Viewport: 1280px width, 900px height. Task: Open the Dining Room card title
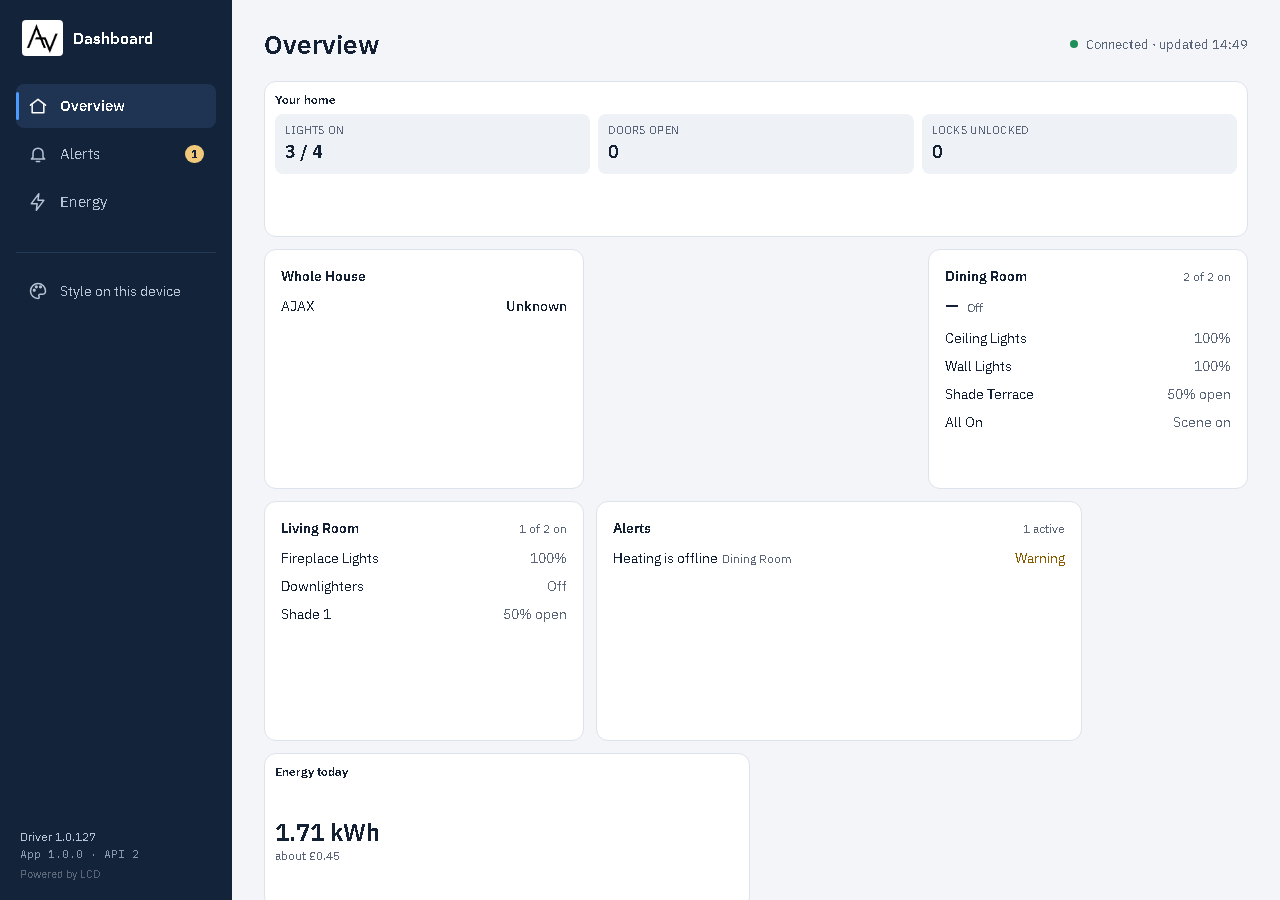pos(986,276)
